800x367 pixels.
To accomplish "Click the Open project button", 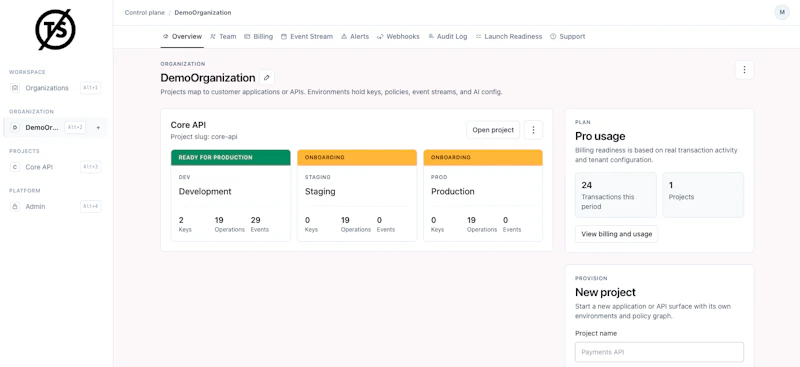I will (x=493, y=130).
